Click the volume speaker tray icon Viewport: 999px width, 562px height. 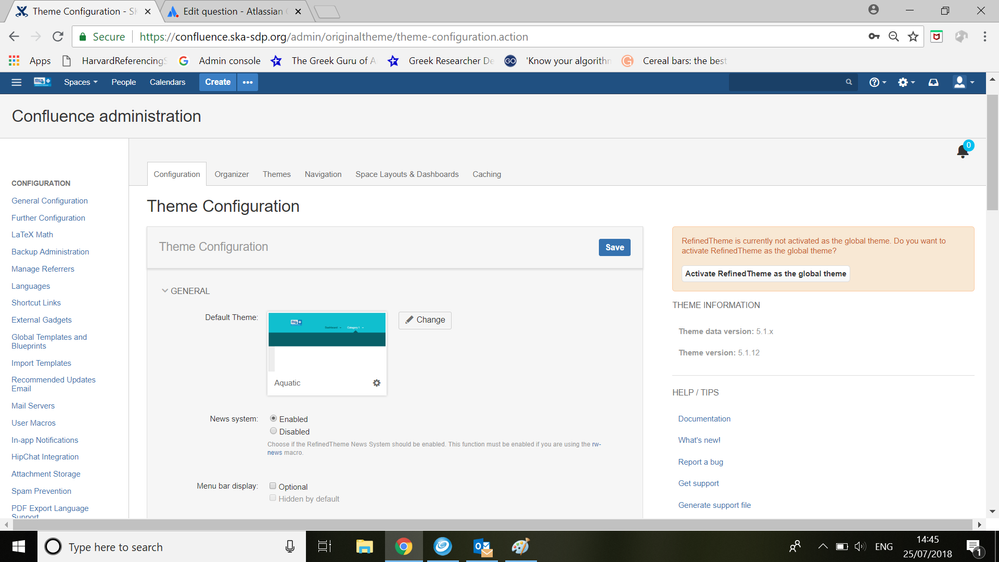point(860,547)
